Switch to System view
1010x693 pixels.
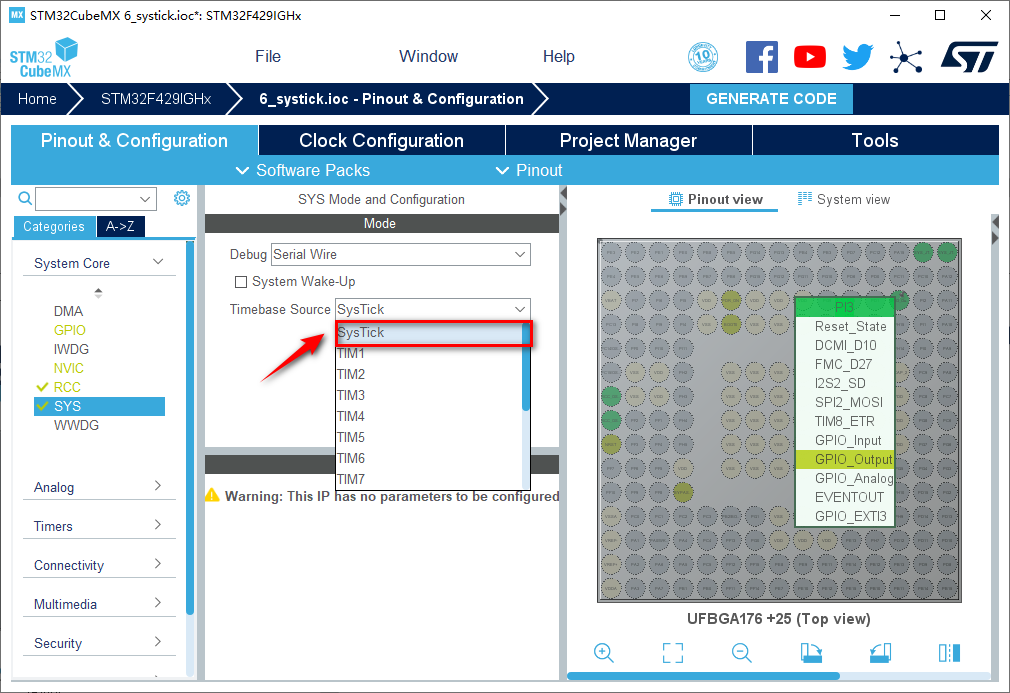tap(843, 199)
